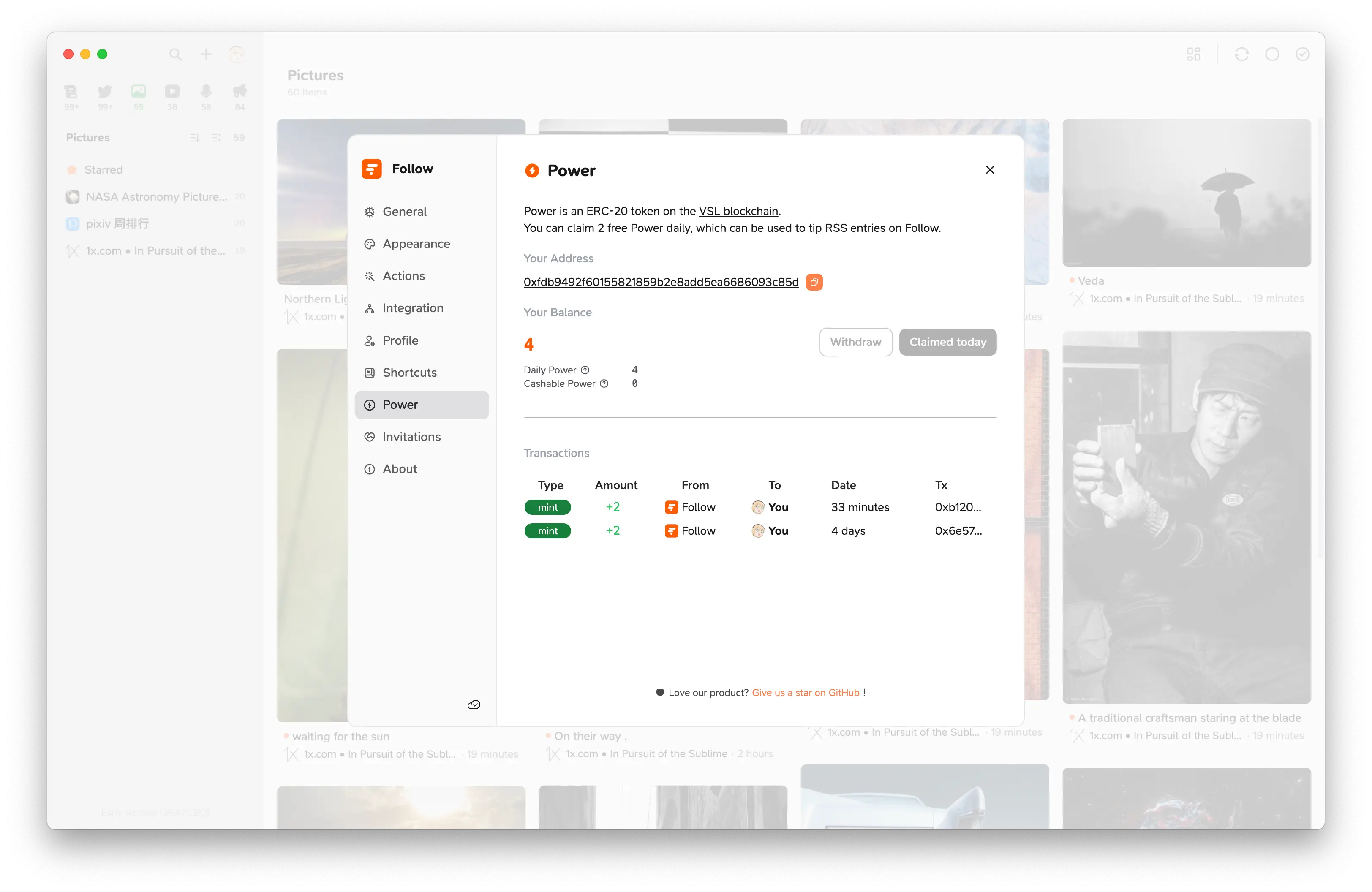The width and height of the screenshot is (1372, 892).
Task: Close the Power settings dialog
Action: tap(990, 170)
